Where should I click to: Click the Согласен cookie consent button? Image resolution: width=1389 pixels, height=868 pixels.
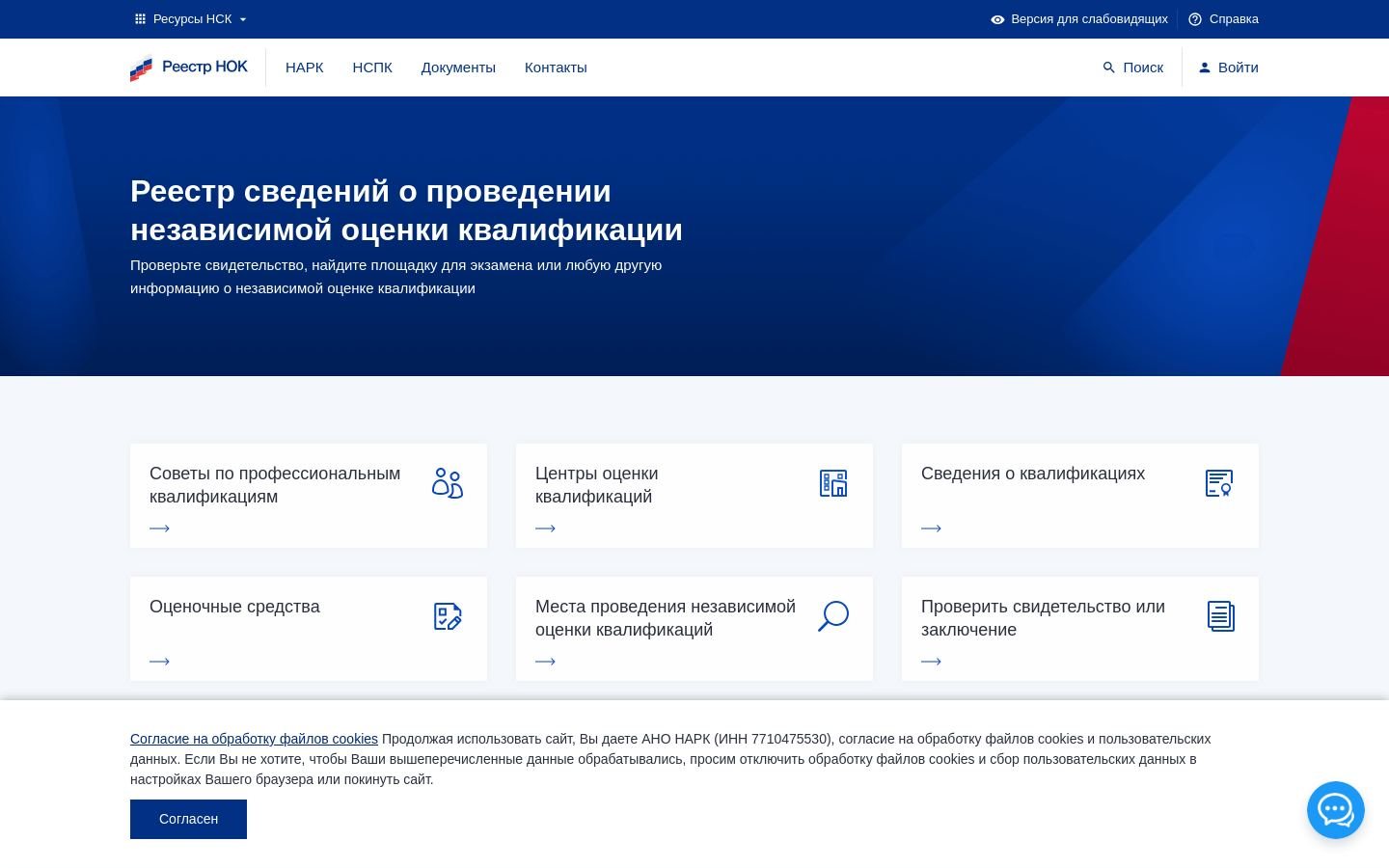click(x=188, y=819)
